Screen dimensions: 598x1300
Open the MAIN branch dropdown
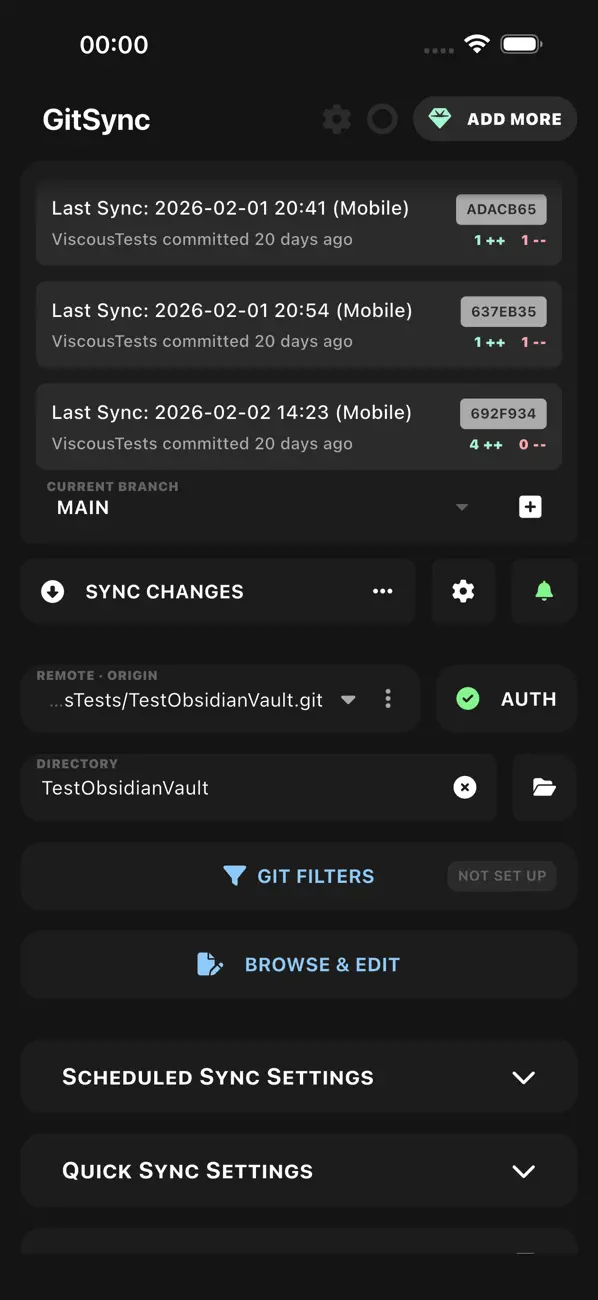tap(461, 507)
